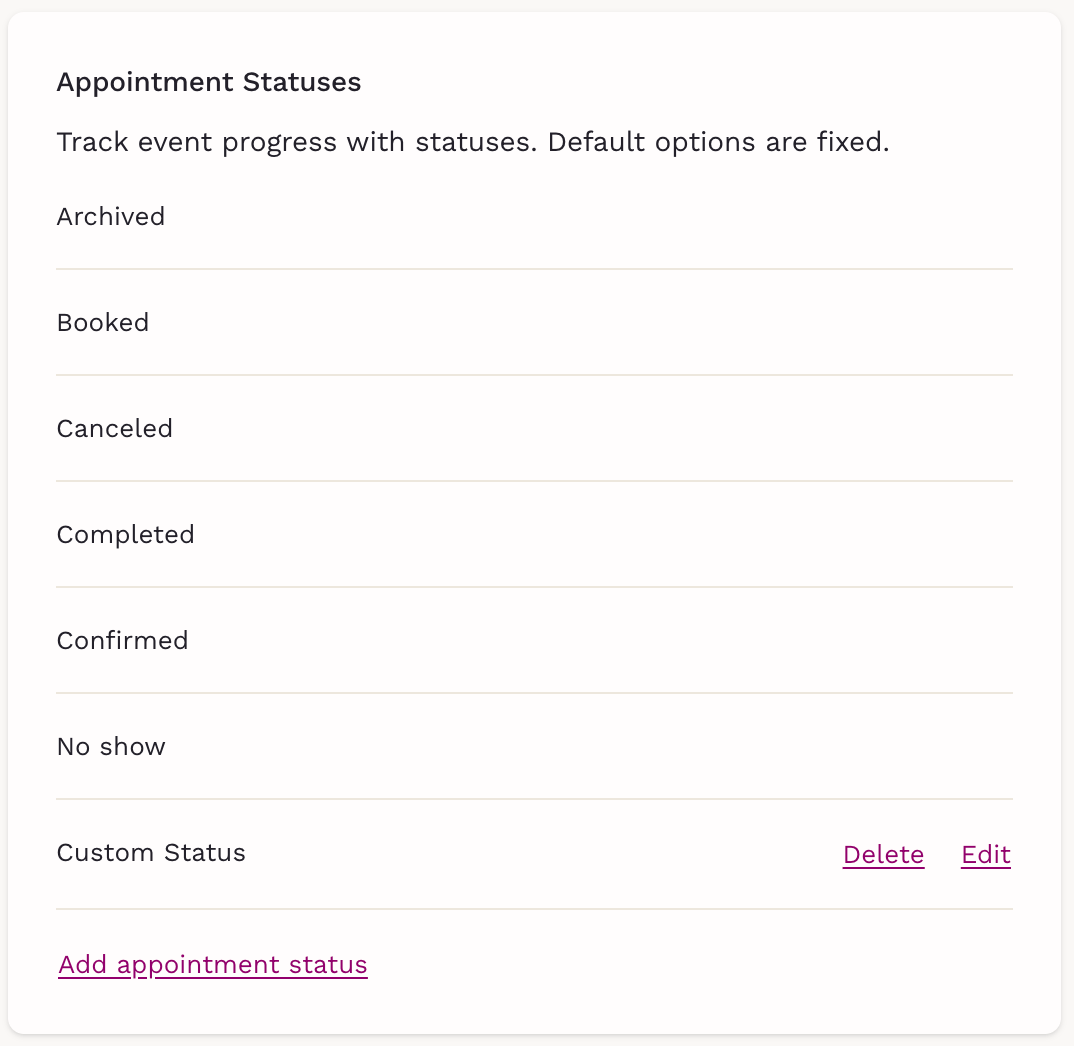Click the "Default options are fixed" sentence
1074x1046 pixels.
[x=718, y=143]
